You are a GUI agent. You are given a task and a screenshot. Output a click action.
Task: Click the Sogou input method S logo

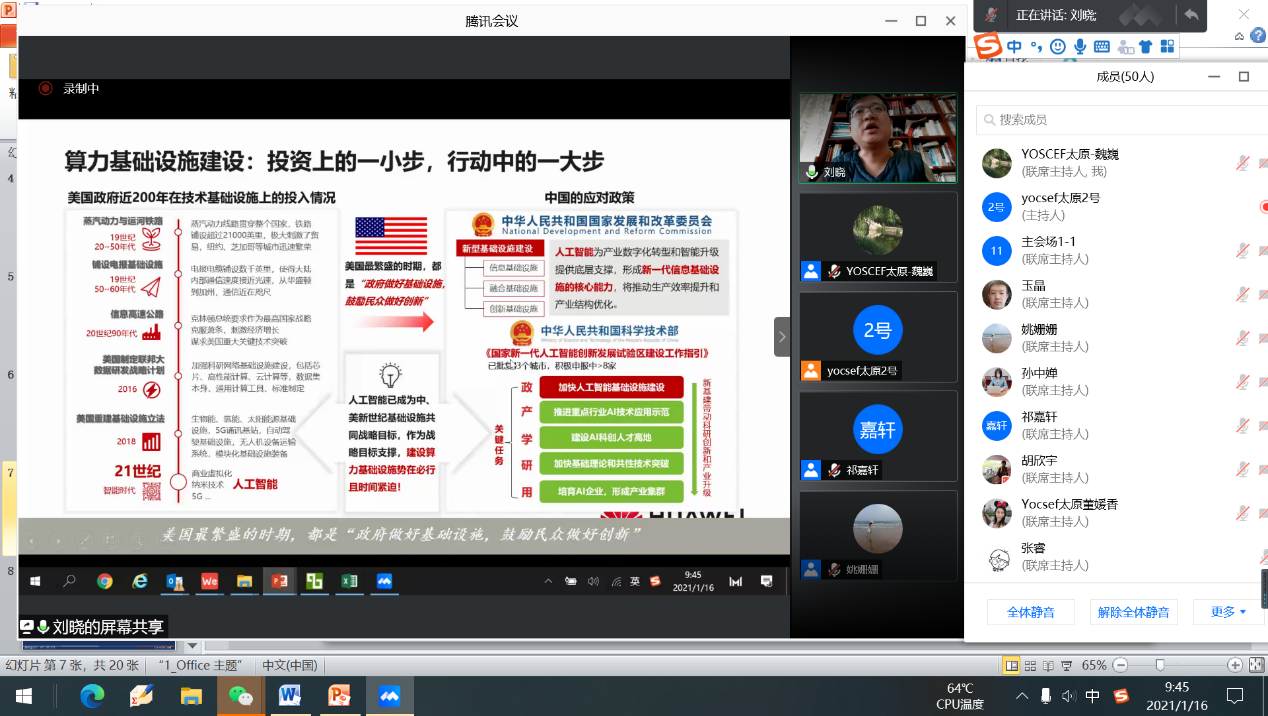tap(988, 46)
